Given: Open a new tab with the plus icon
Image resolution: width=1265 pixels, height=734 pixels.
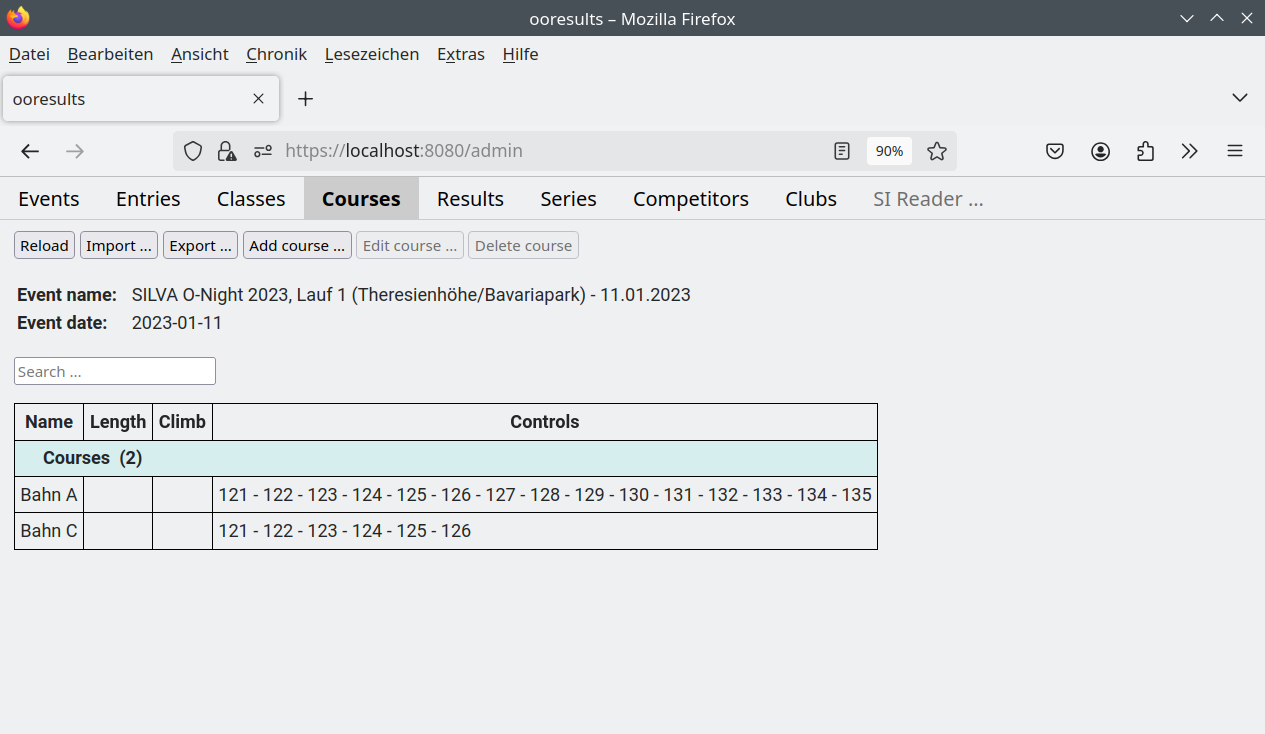Looking at the screenshot, I should (x=306, y=99).
